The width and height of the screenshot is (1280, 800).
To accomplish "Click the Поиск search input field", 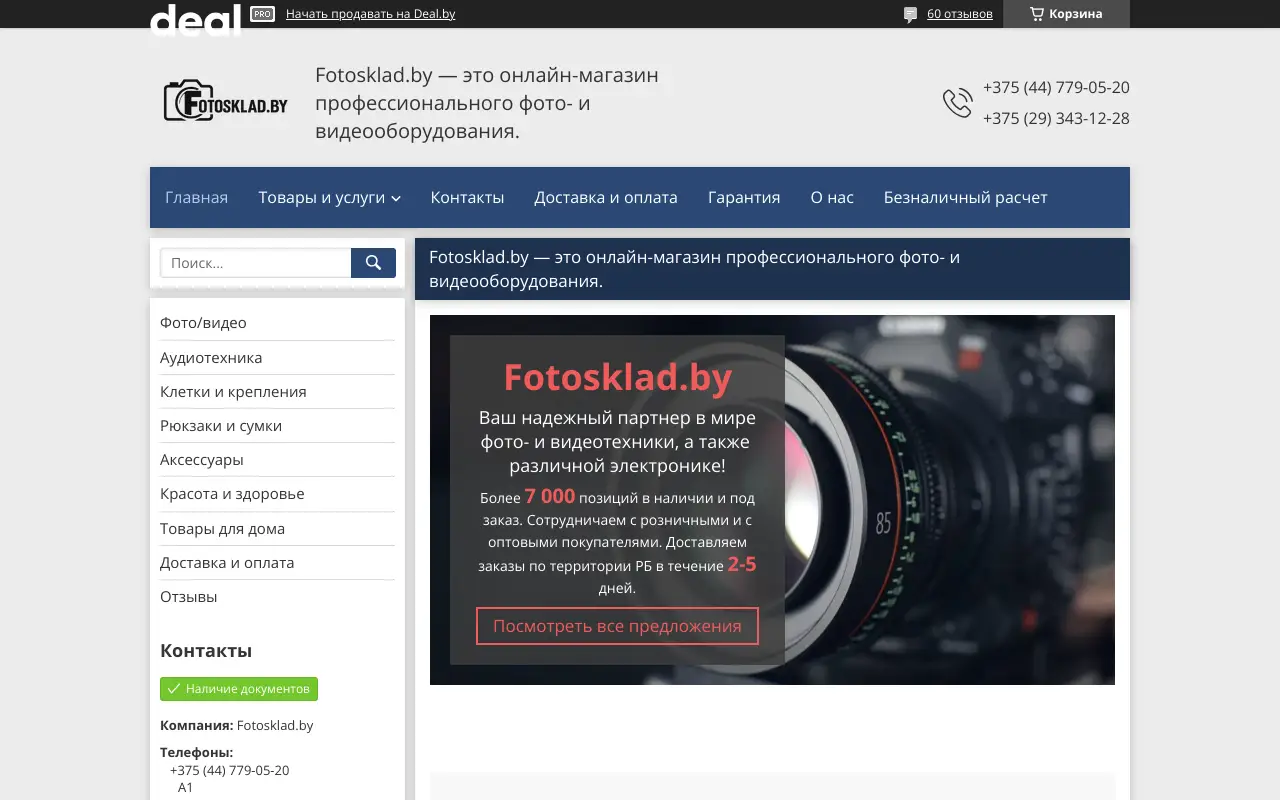I will pyautogui.click(x=255, y=262).
